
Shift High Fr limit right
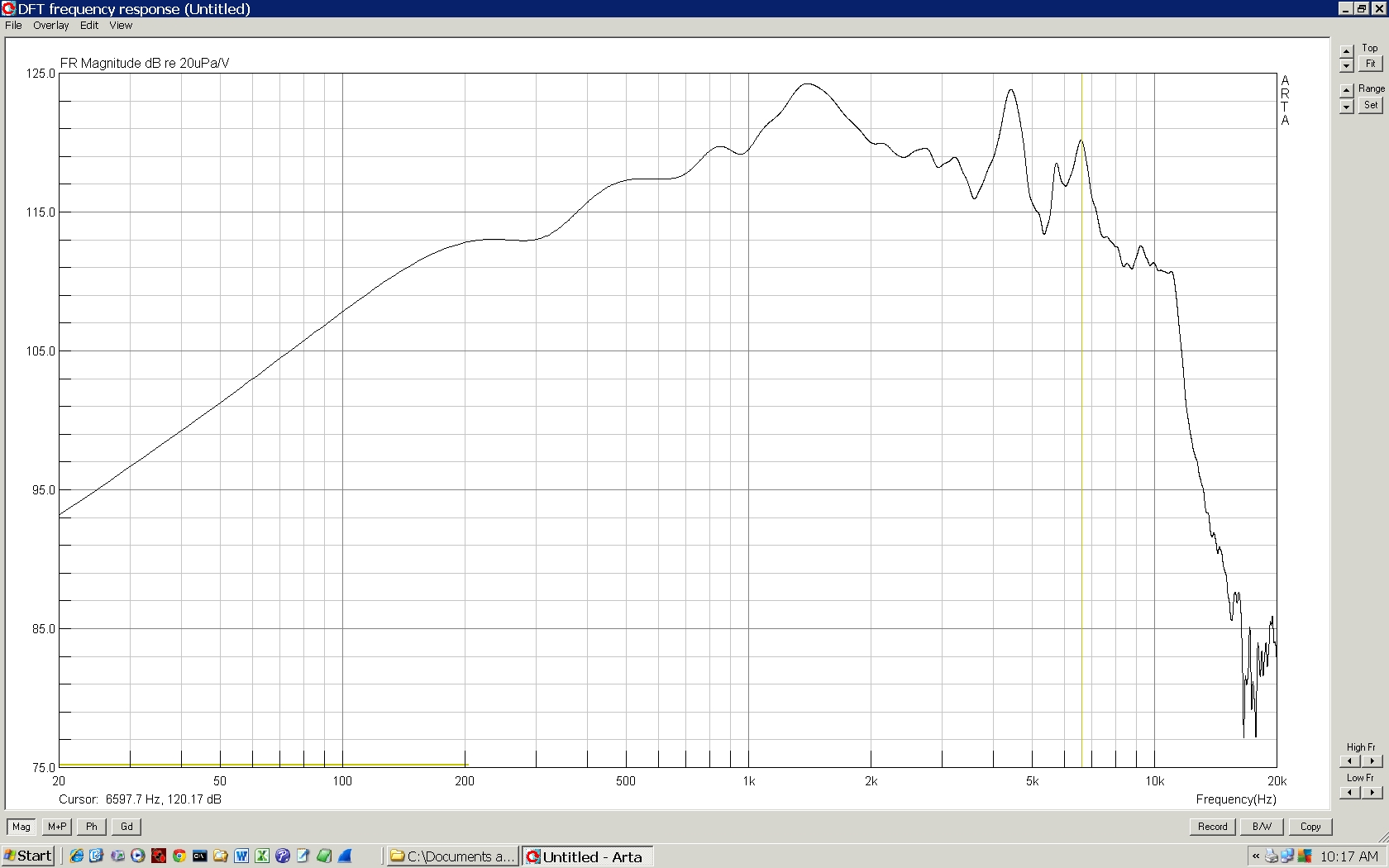coord(1371,761)
